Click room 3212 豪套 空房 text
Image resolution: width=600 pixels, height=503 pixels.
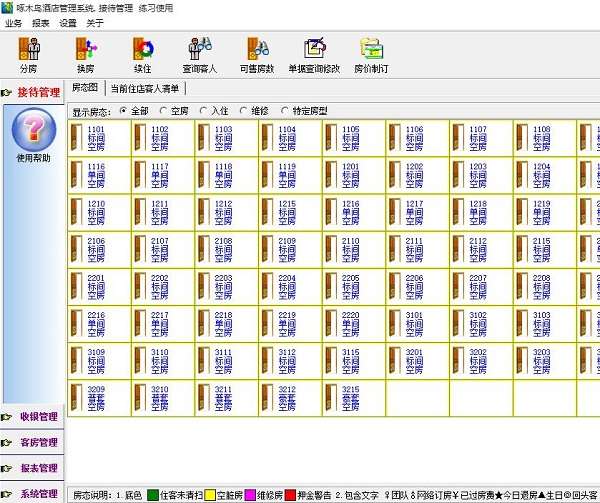[x=287, y=398]
